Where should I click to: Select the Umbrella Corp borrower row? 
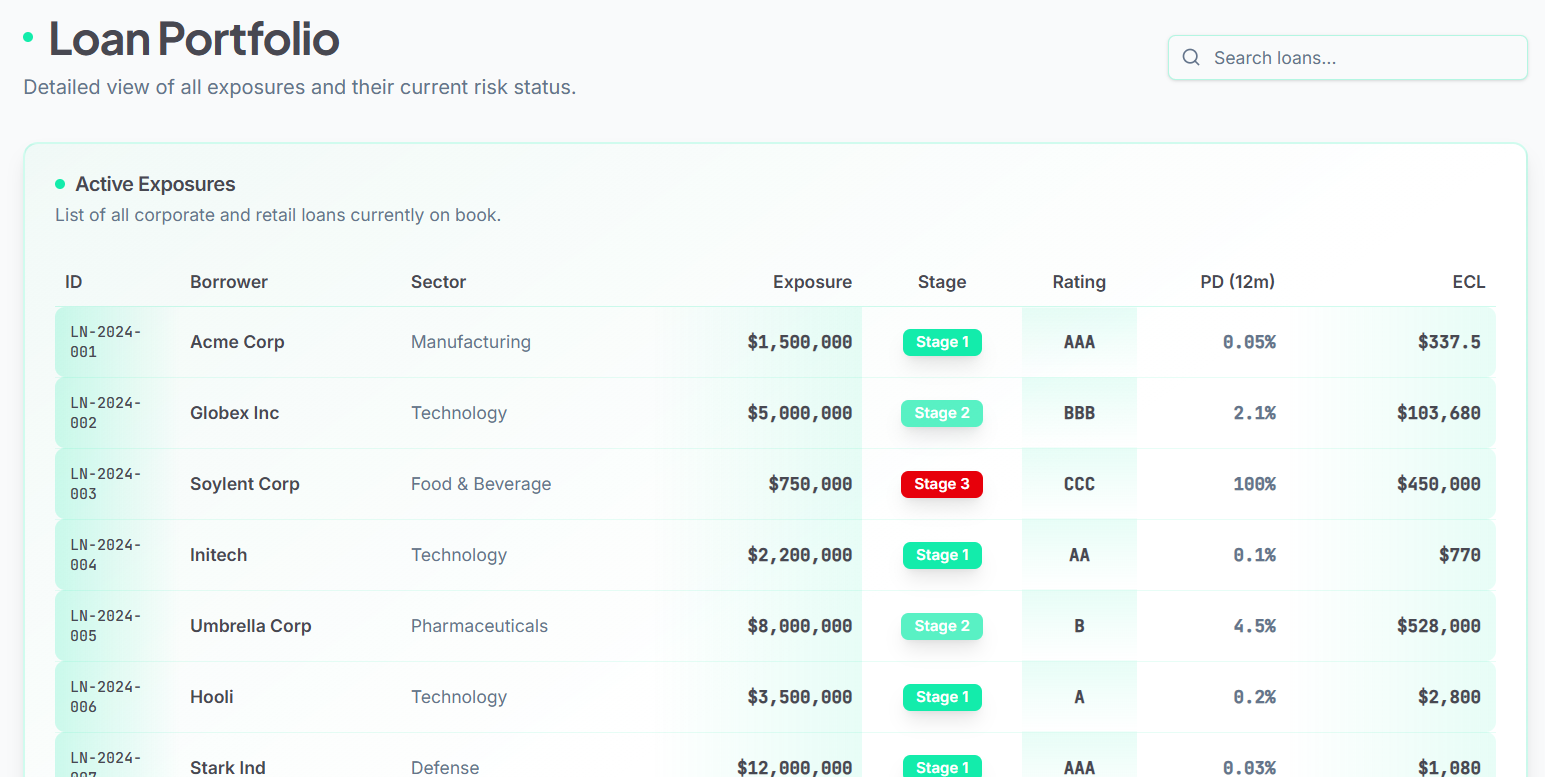775,626
